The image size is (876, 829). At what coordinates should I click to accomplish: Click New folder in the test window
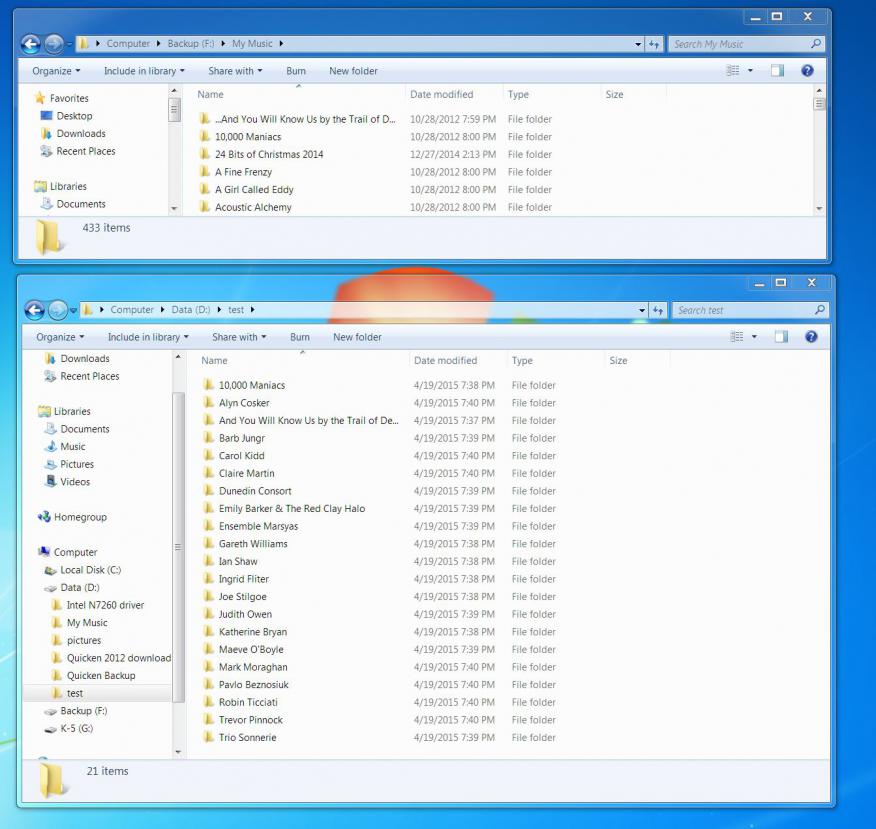(x=357, y=337)
